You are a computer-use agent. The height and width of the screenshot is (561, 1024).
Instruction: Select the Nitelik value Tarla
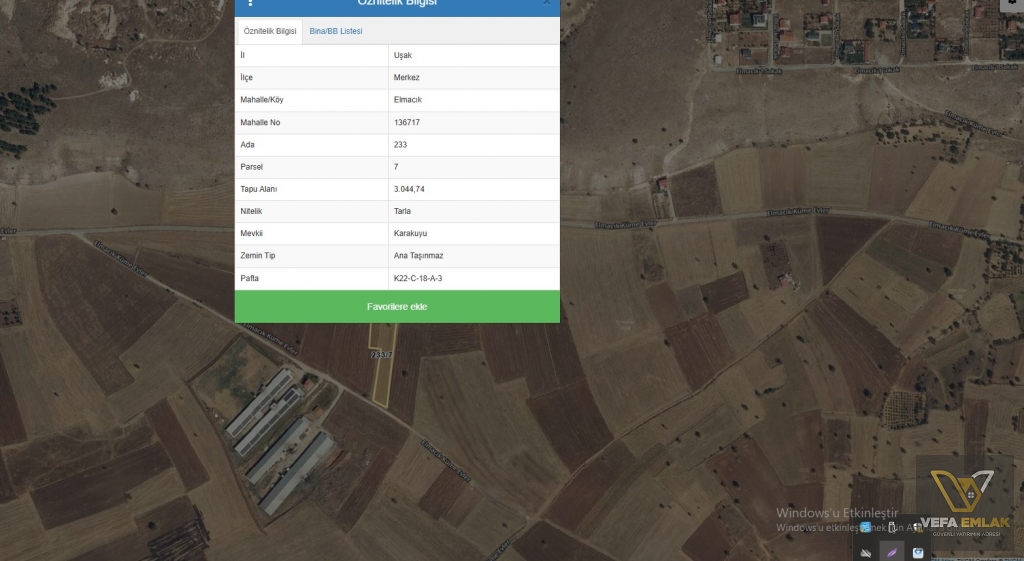(x=402, y=212)
